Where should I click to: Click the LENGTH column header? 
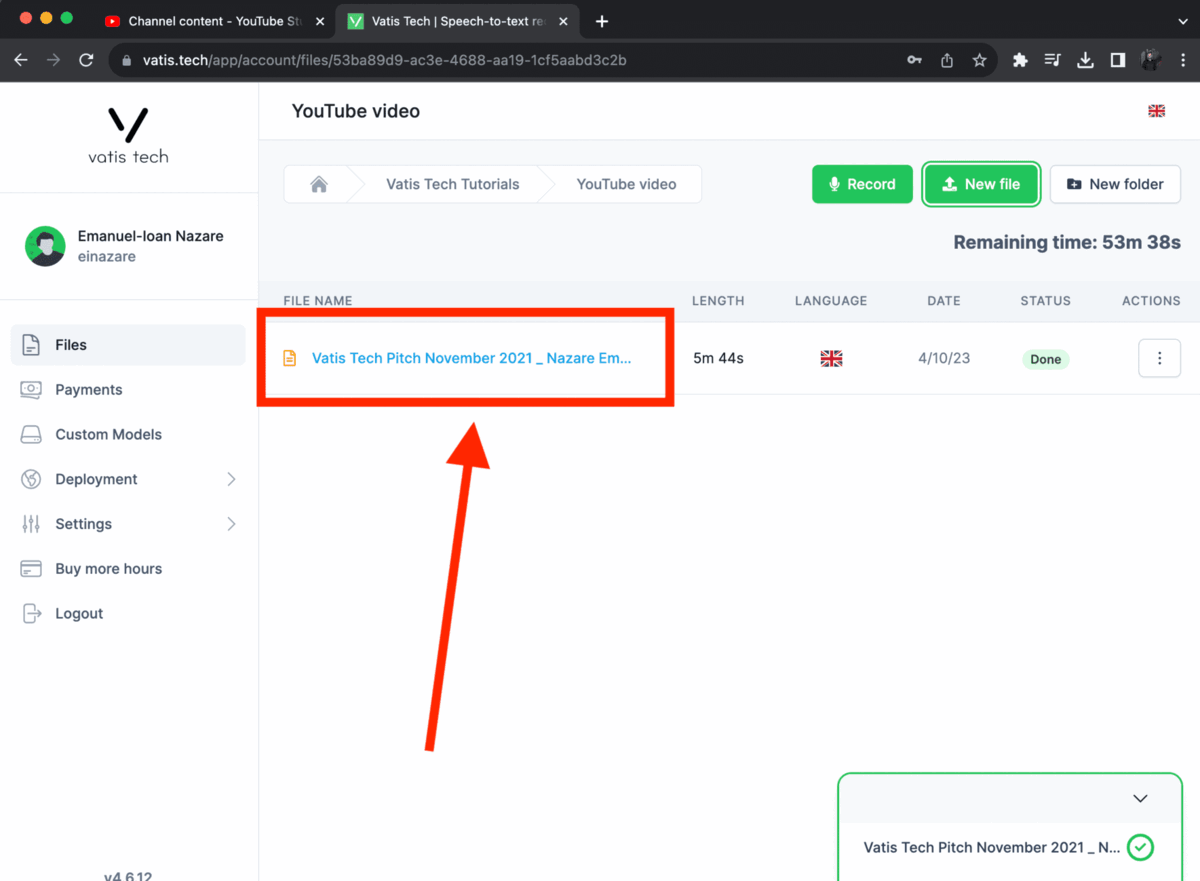(x=718, y=300)
